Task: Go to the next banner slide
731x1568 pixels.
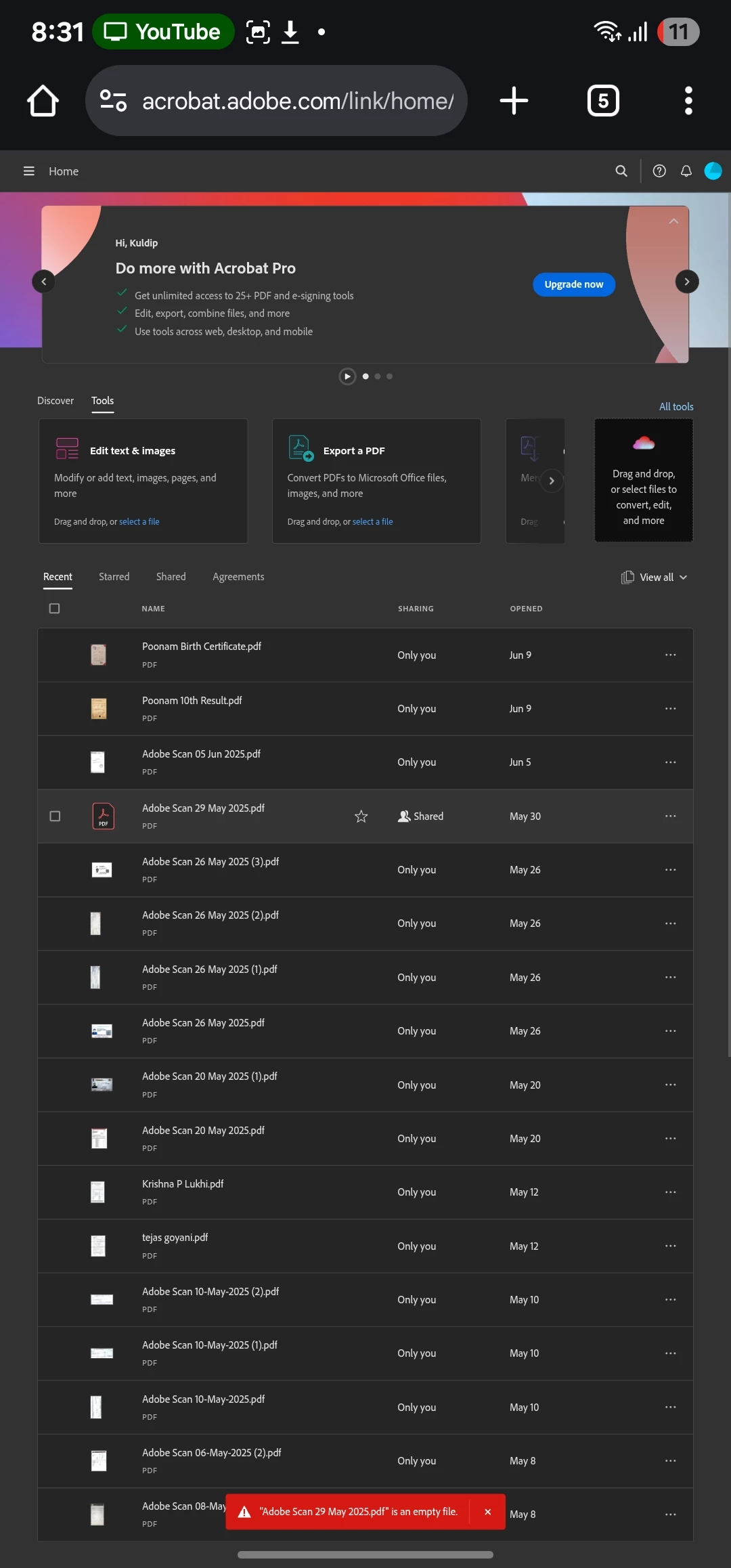Action: pyautogui.click(x=687, y=282)
